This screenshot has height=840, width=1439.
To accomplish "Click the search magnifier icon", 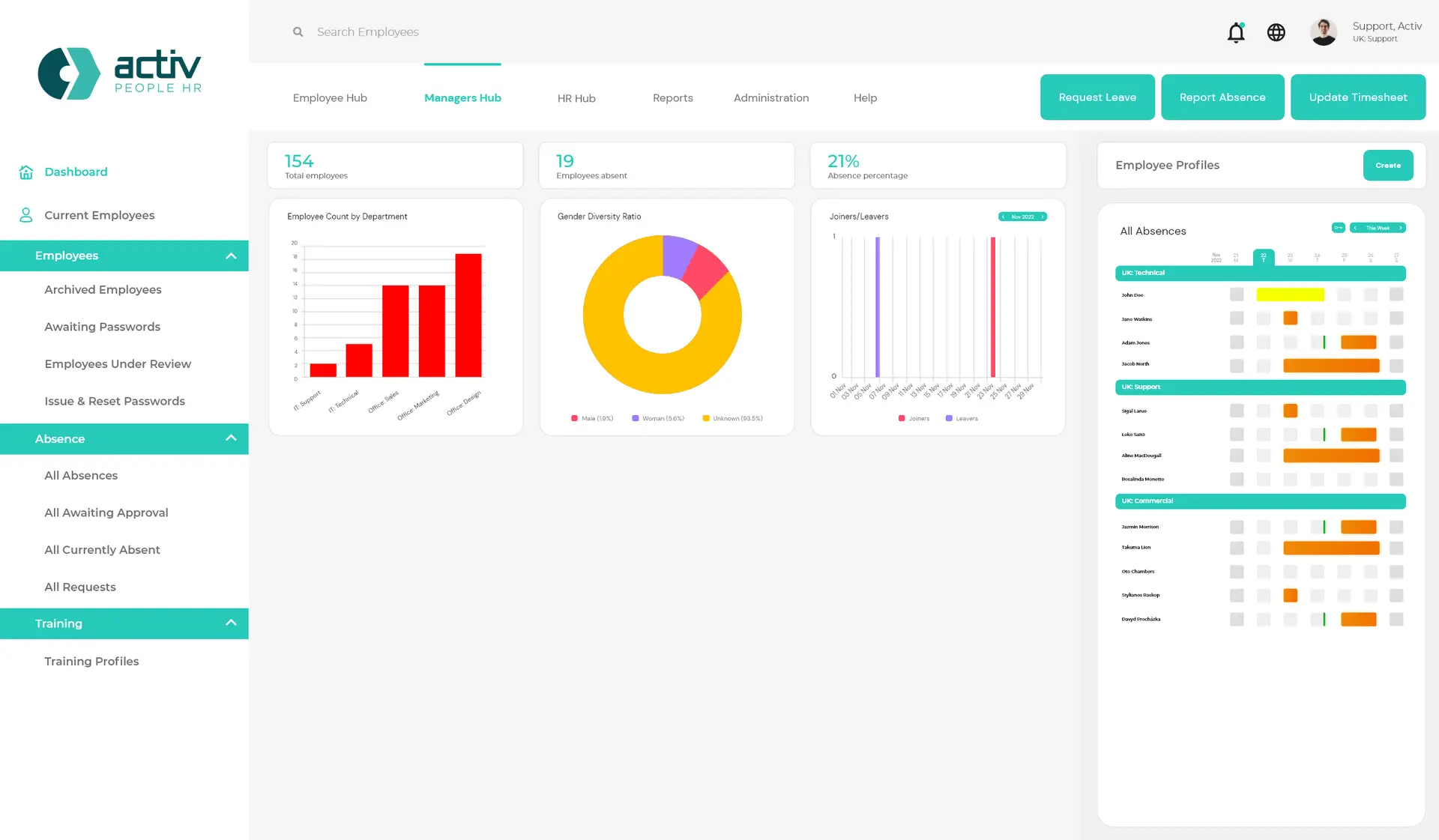I will (x=298, y=32).
